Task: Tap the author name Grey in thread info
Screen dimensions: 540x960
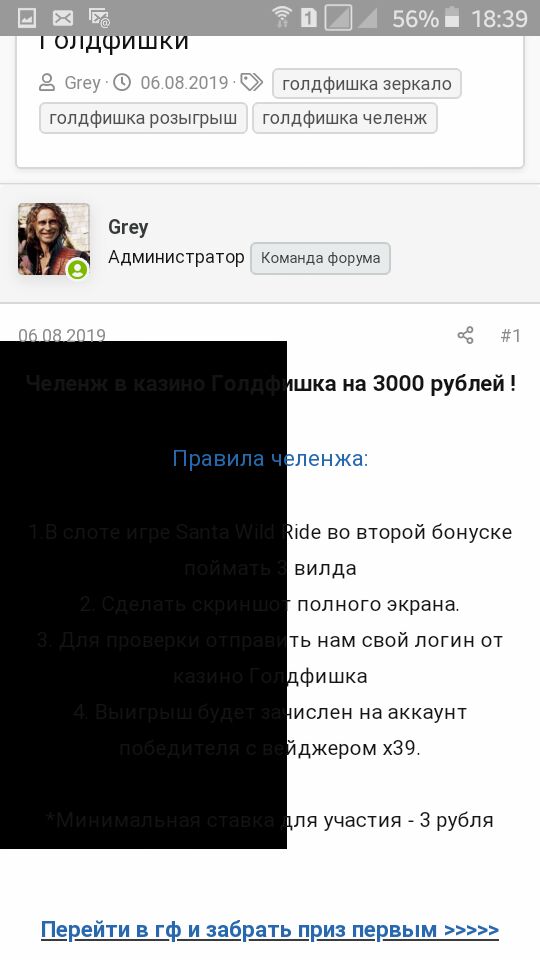Action: [82, 83]
